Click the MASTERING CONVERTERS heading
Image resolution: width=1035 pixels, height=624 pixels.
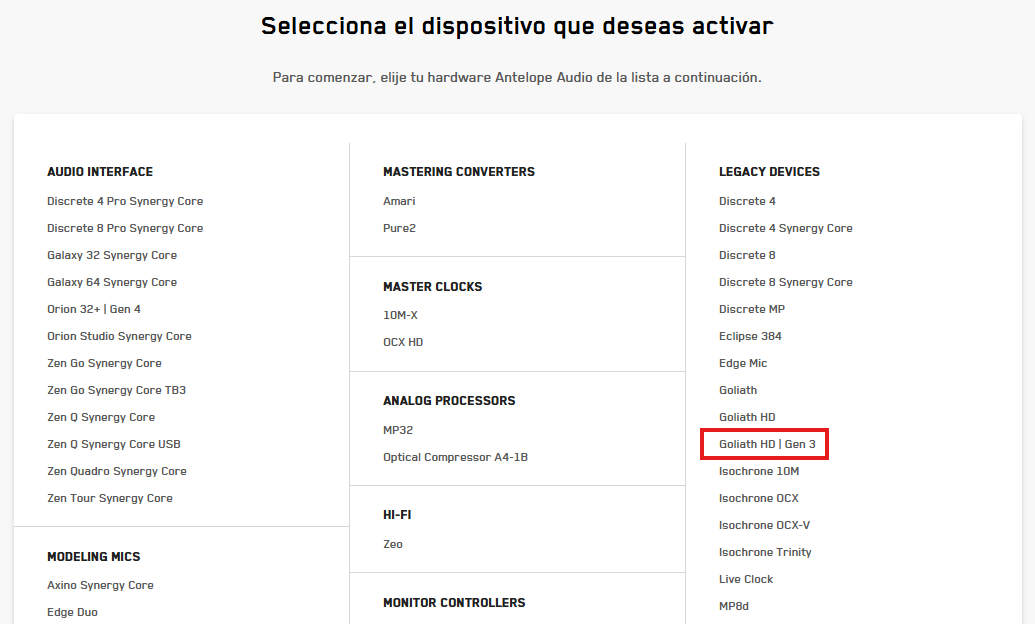coord(459,172)
